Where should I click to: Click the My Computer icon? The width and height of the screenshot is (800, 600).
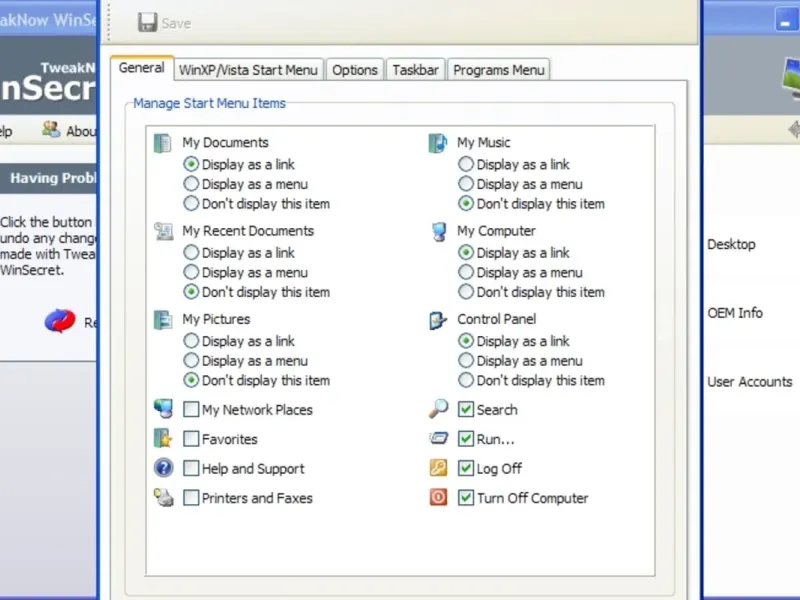[438, 232]
